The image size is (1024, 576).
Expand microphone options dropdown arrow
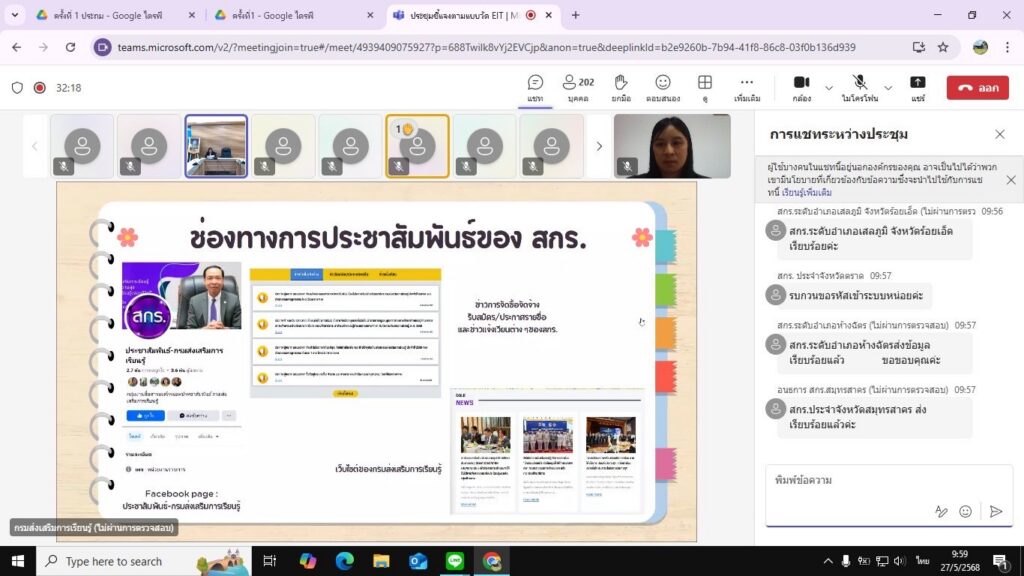(x=888, y=88)
